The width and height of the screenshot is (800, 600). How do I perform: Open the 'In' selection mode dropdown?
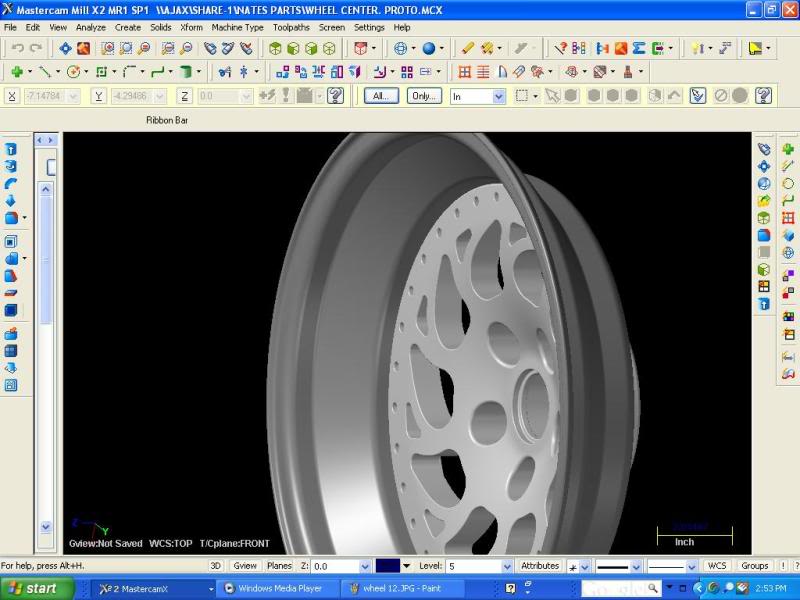(x=498, y=96)
